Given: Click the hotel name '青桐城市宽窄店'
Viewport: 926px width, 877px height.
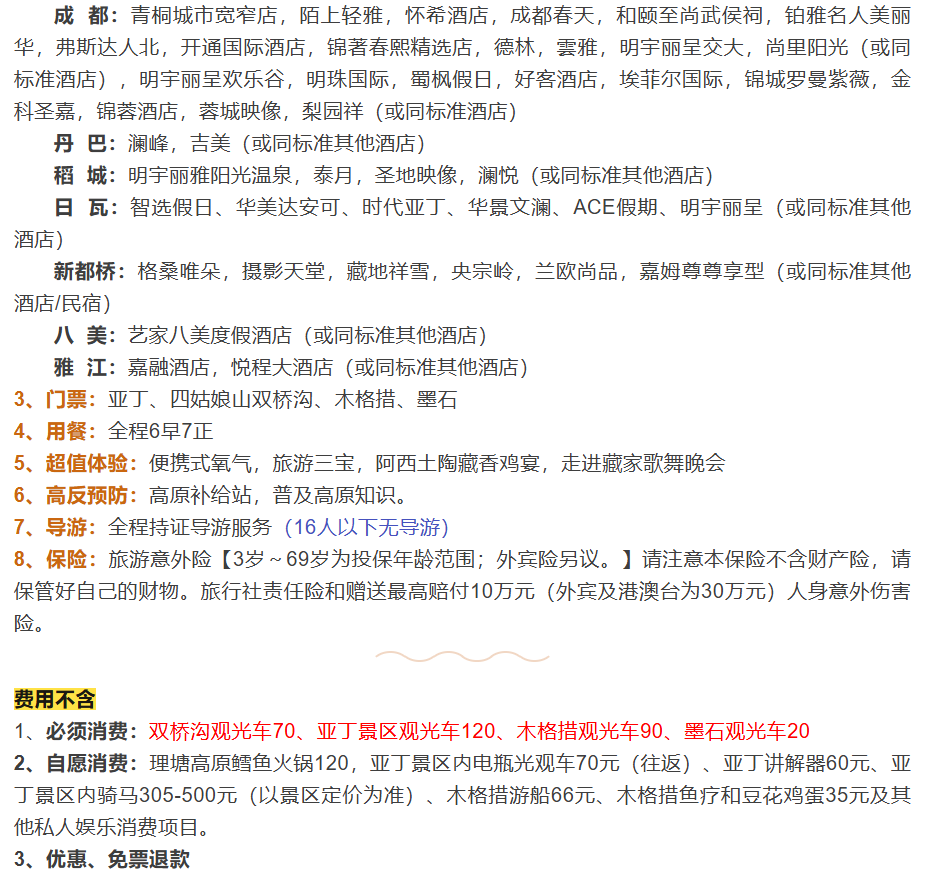Looking at the screenshot, I should [x=204, y=15].
